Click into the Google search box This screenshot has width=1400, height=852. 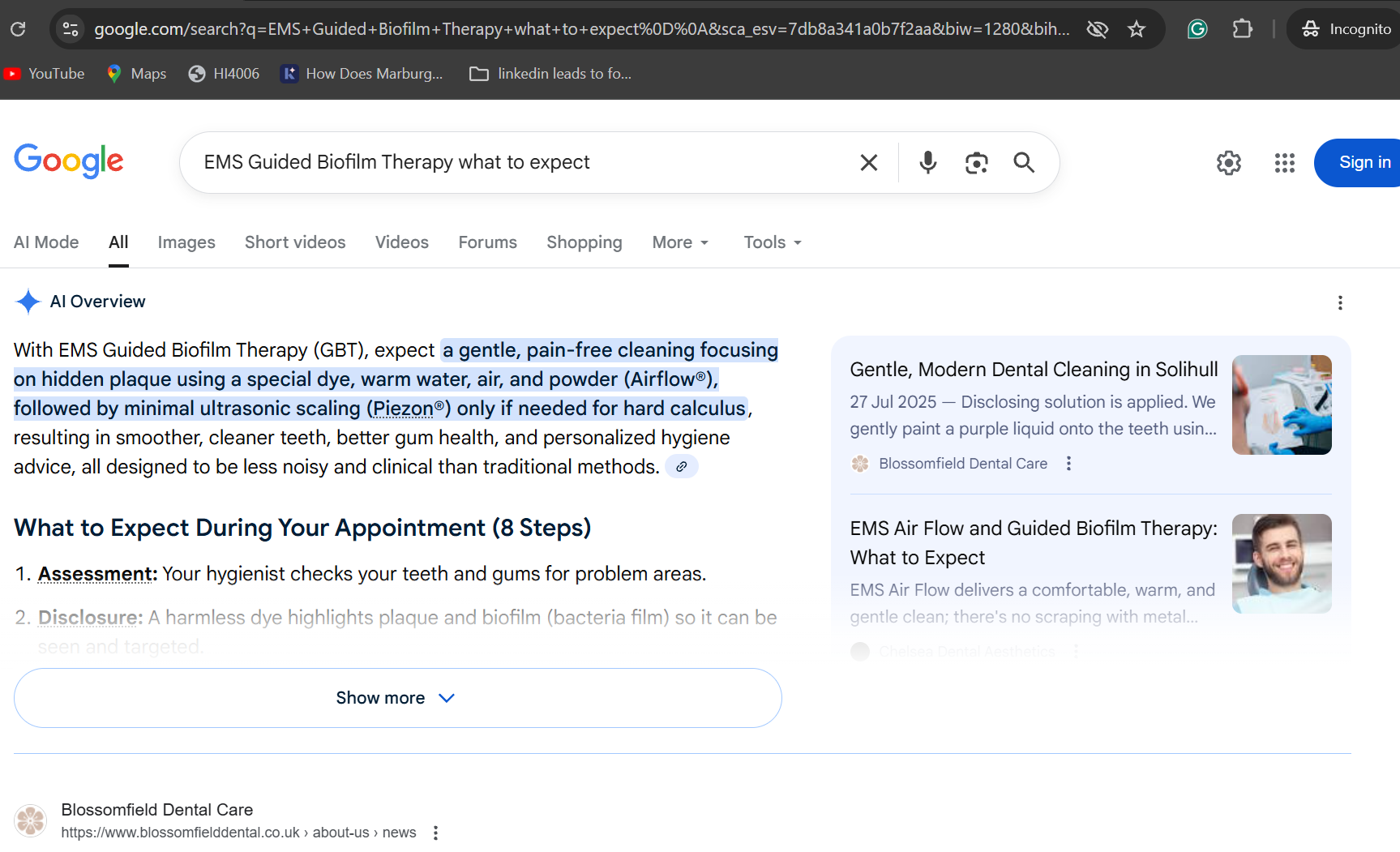[x=519, y=162]
